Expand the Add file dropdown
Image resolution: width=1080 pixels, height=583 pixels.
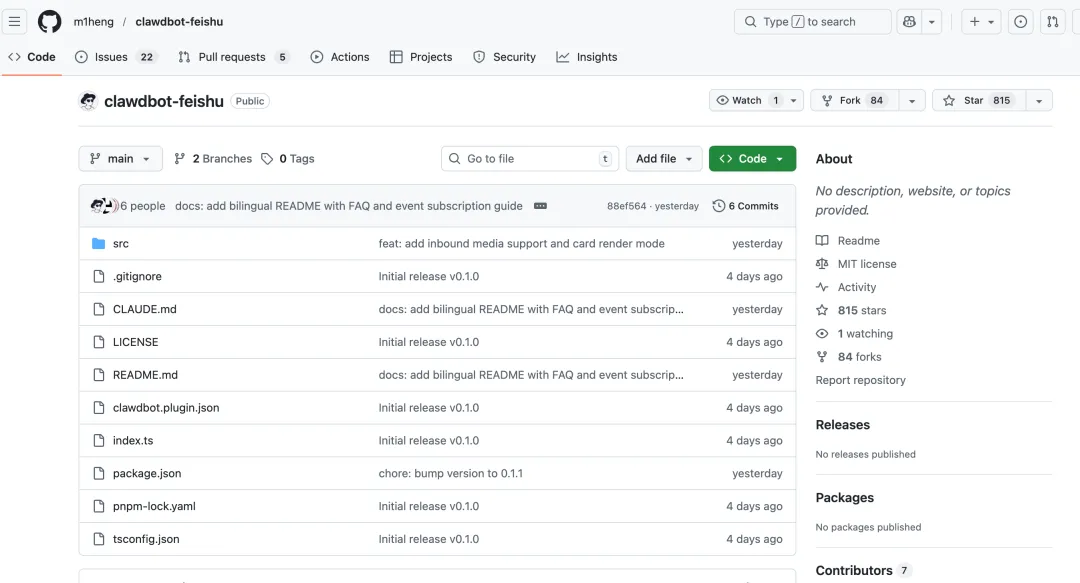tap(664, 158)
